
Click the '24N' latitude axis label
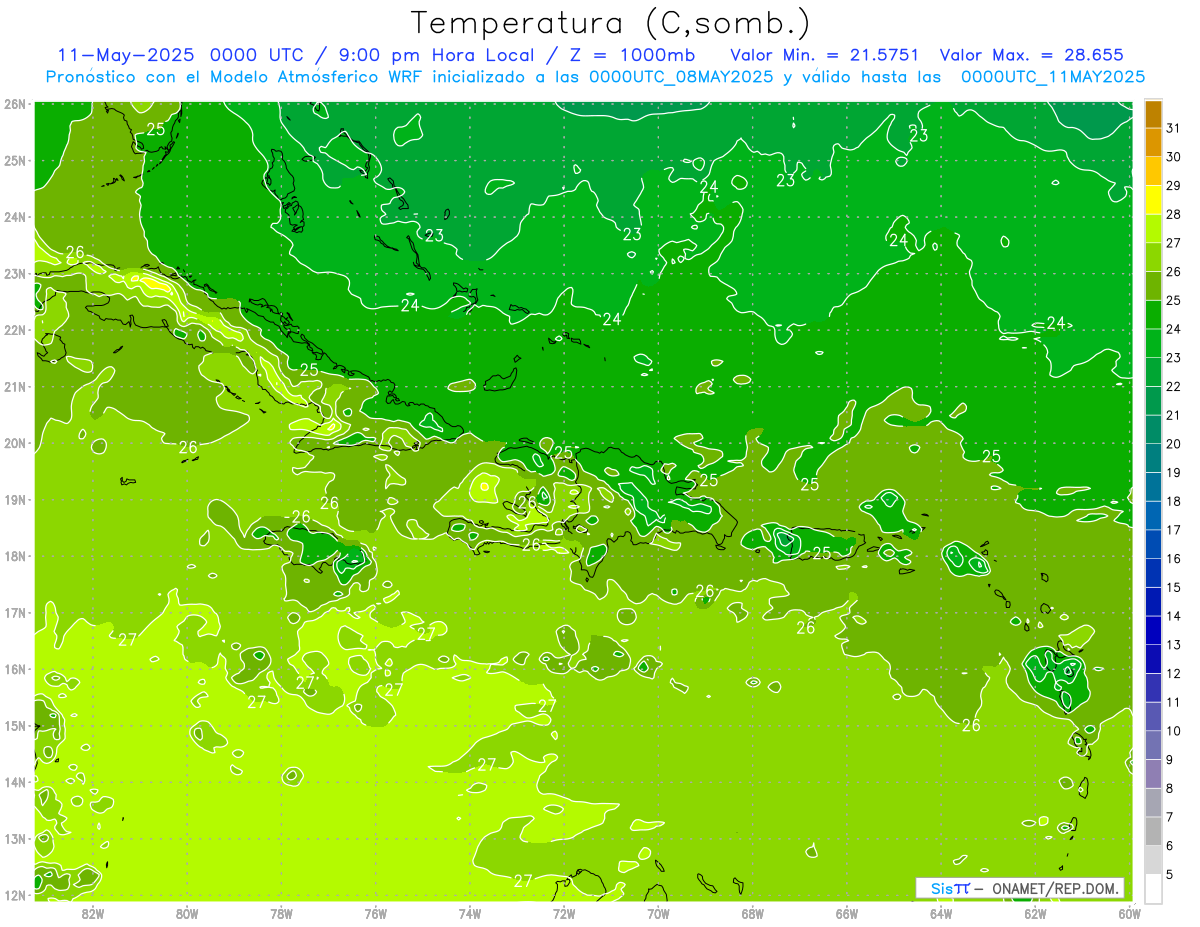[x=15, y=217]
